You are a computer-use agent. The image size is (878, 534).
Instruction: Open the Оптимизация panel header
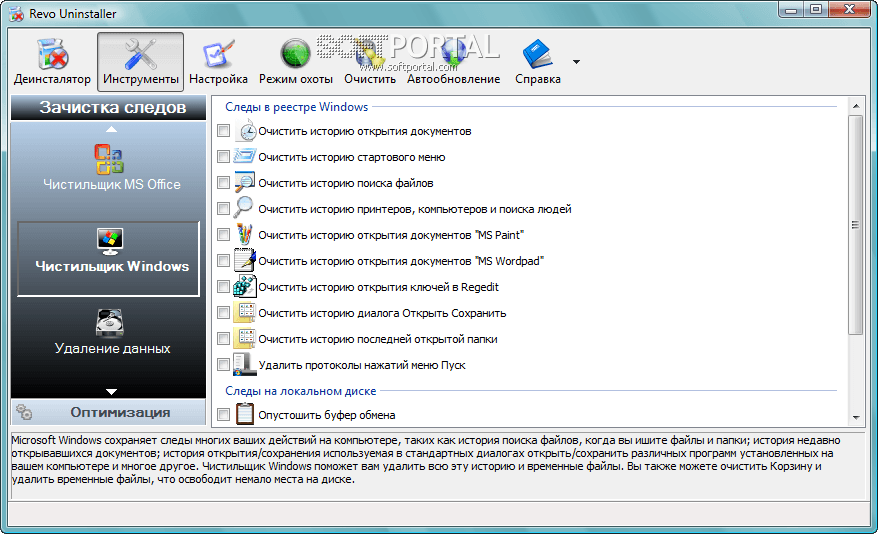109,412
